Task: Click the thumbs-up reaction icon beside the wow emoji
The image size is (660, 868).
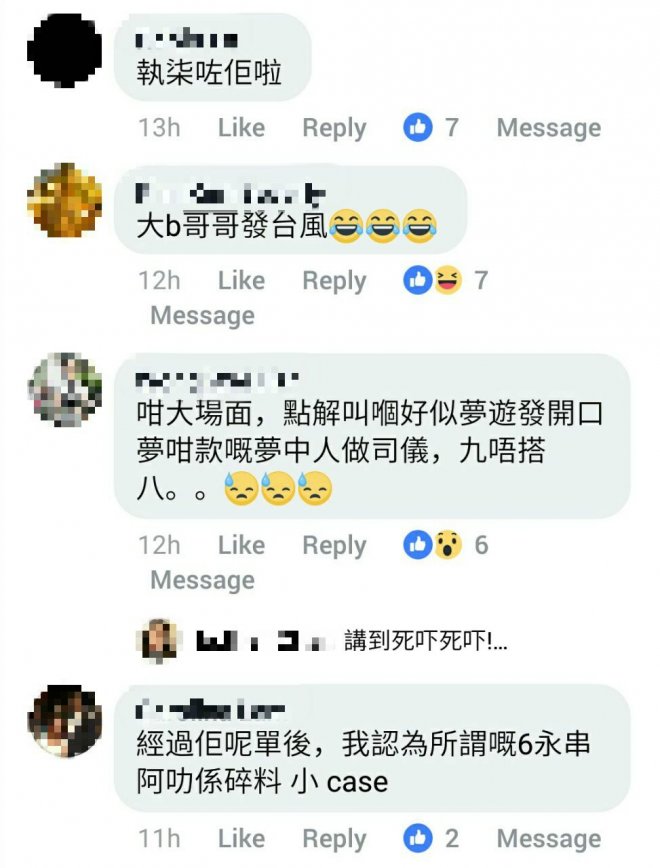Action: coord(418,544)
